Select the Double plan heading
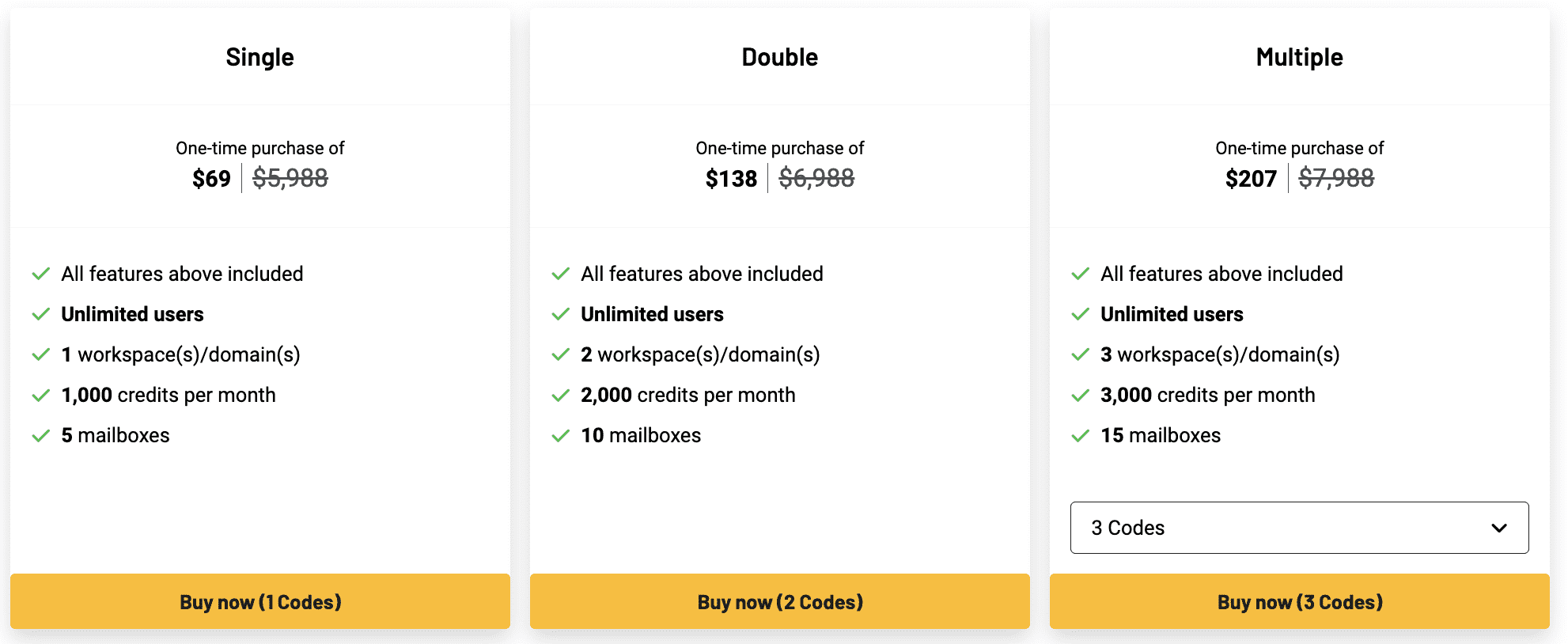The height and width of the screenshot is (644, 1568). coord(779,57)
